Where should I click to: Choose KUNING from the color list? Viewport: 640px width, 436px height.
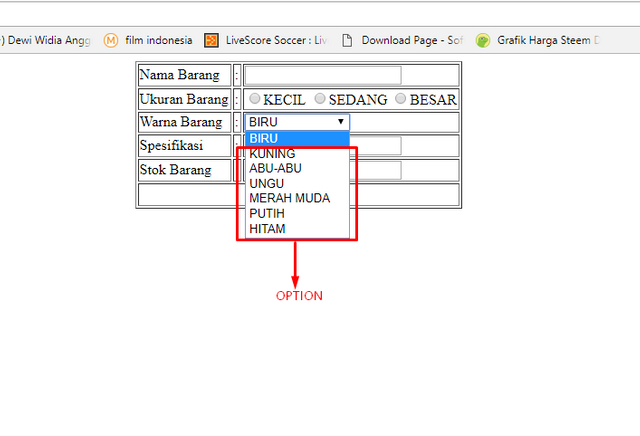click(x=297, y=153)
